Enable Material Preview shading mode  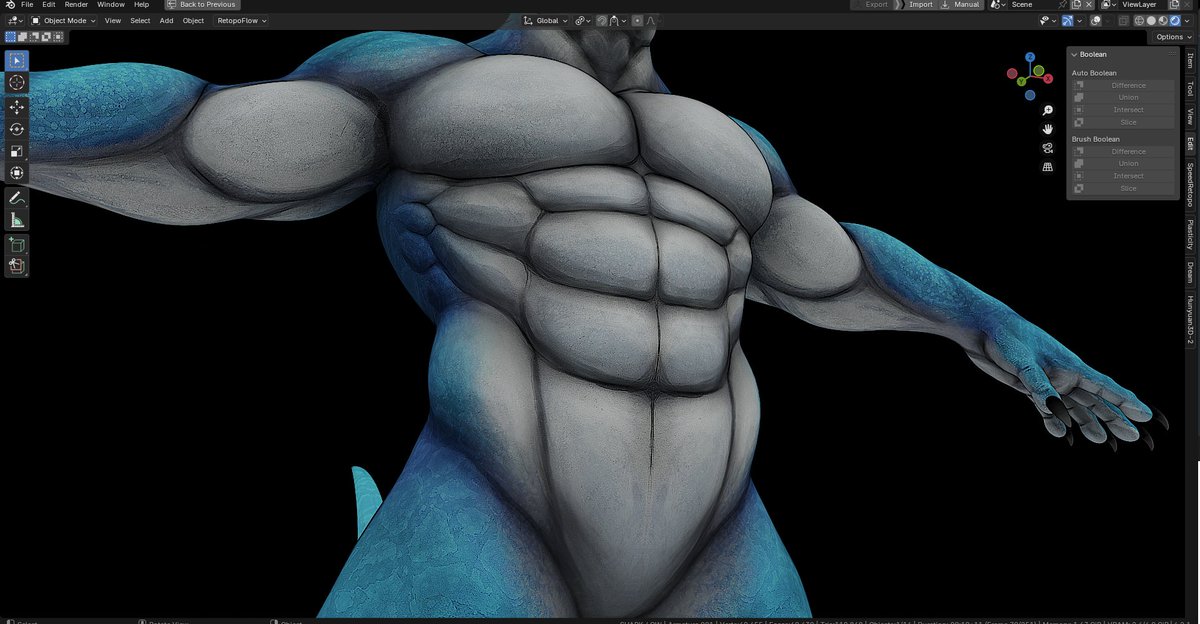pos(1162,20)
